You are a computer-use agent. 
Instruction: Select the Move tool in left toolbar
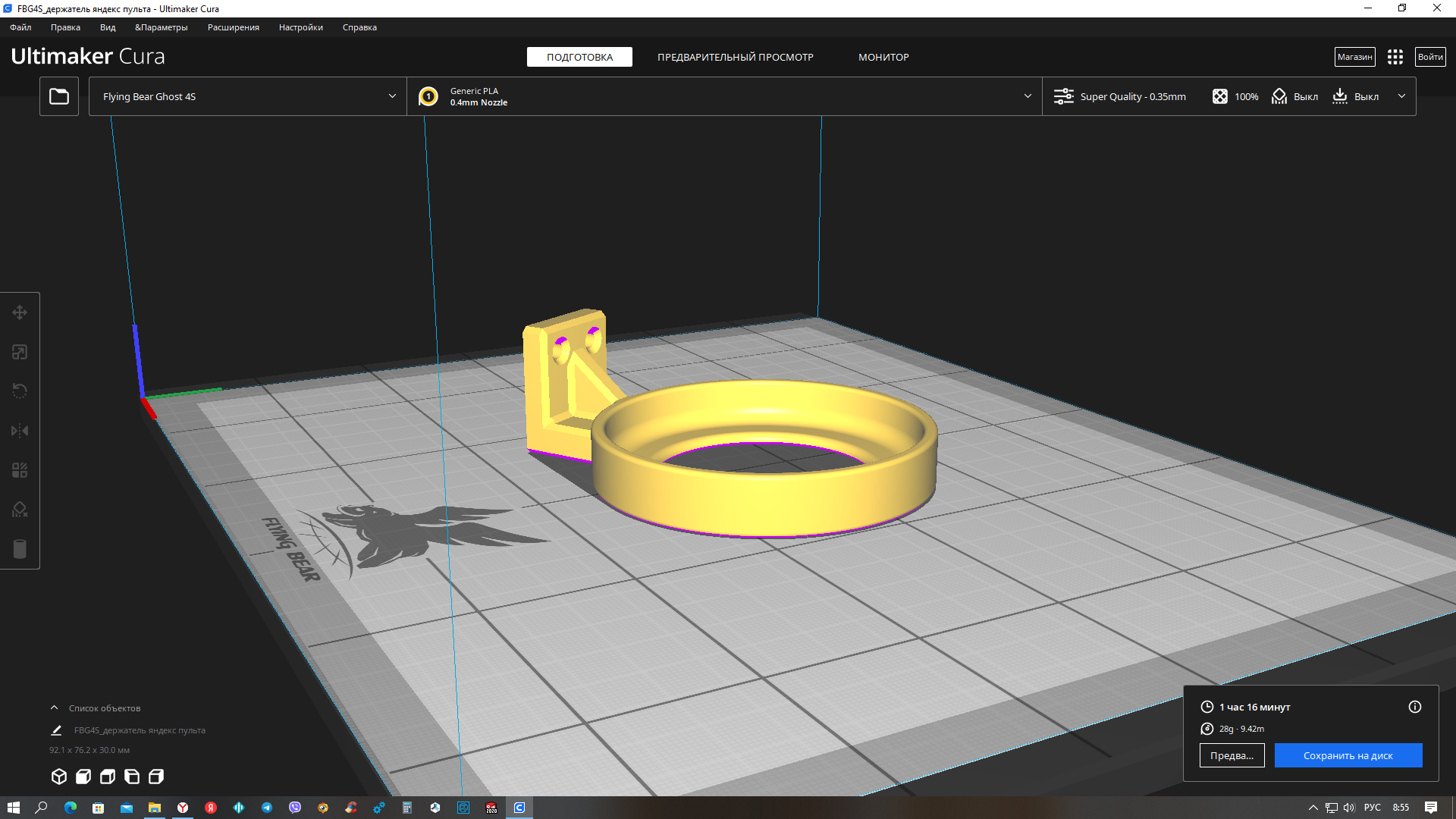(x=20, y=312)
